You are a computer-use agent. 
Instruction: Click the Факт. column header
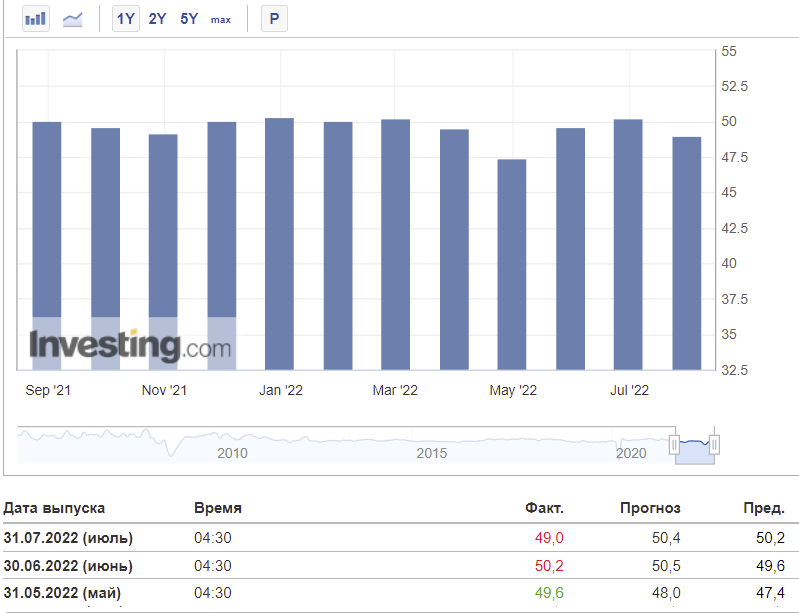(x=544, y=508)
